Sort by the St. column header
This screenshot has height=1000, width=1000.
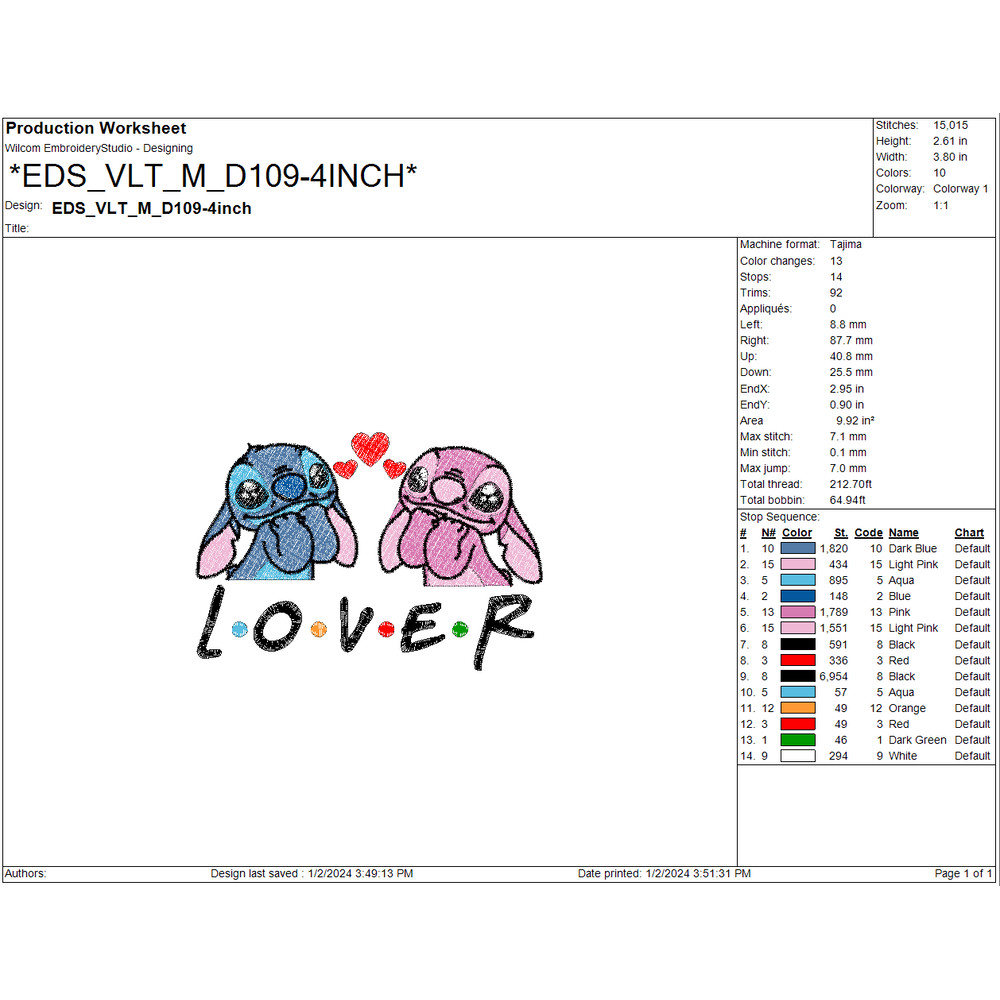(x=841, y=533)
